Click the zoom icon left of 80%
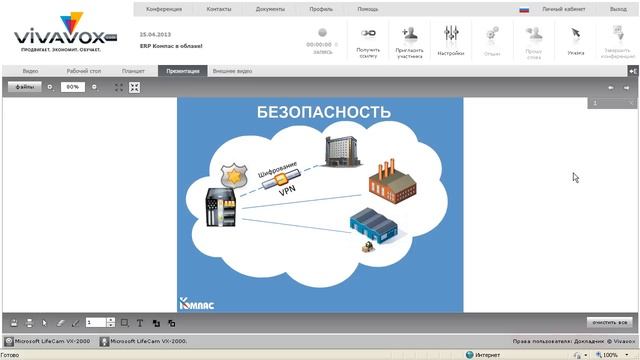The width and height of the screenshot is (640, 360). [50, 87]
